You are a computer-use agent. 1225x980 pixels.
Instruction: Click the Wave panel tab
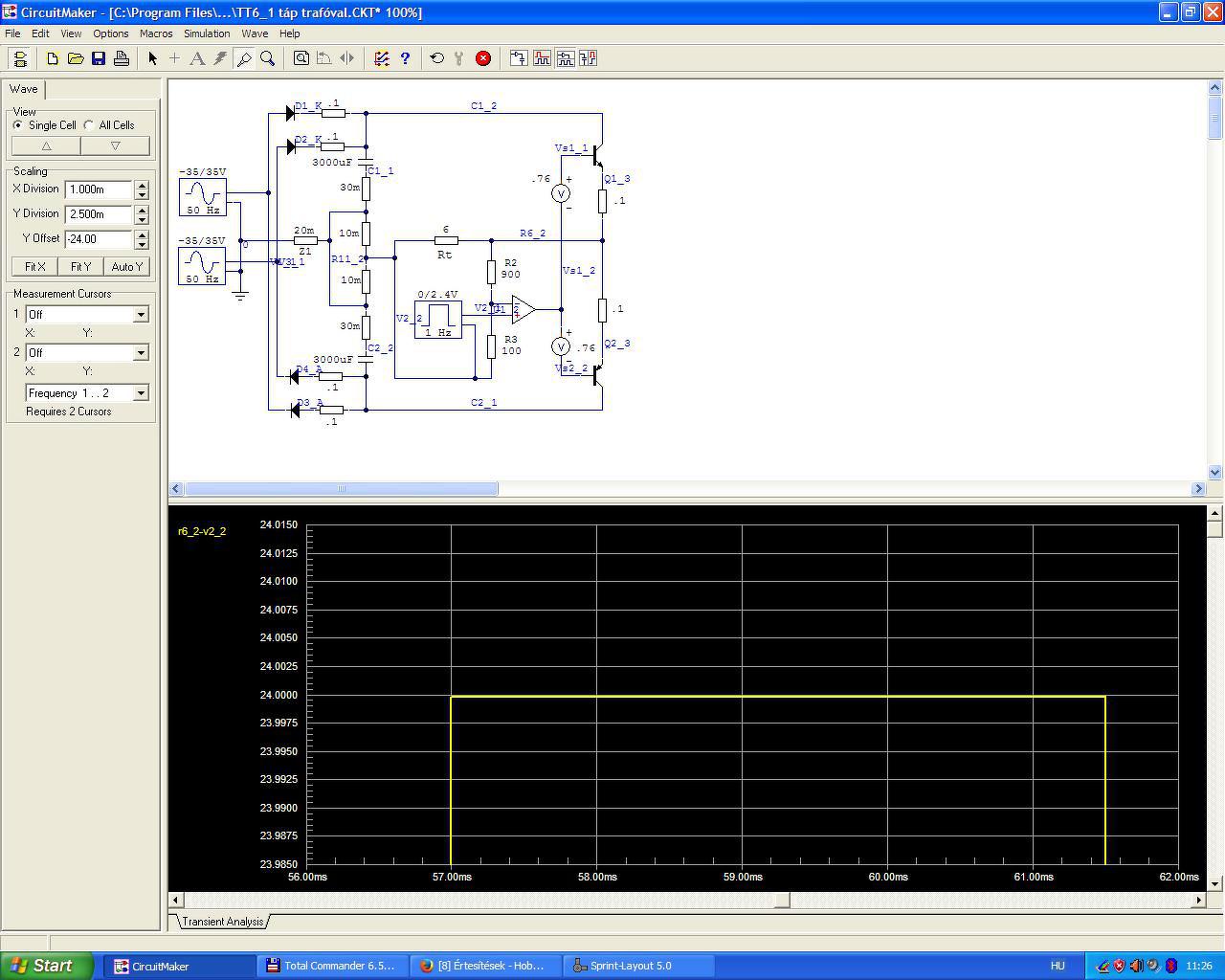pos(24,89)
